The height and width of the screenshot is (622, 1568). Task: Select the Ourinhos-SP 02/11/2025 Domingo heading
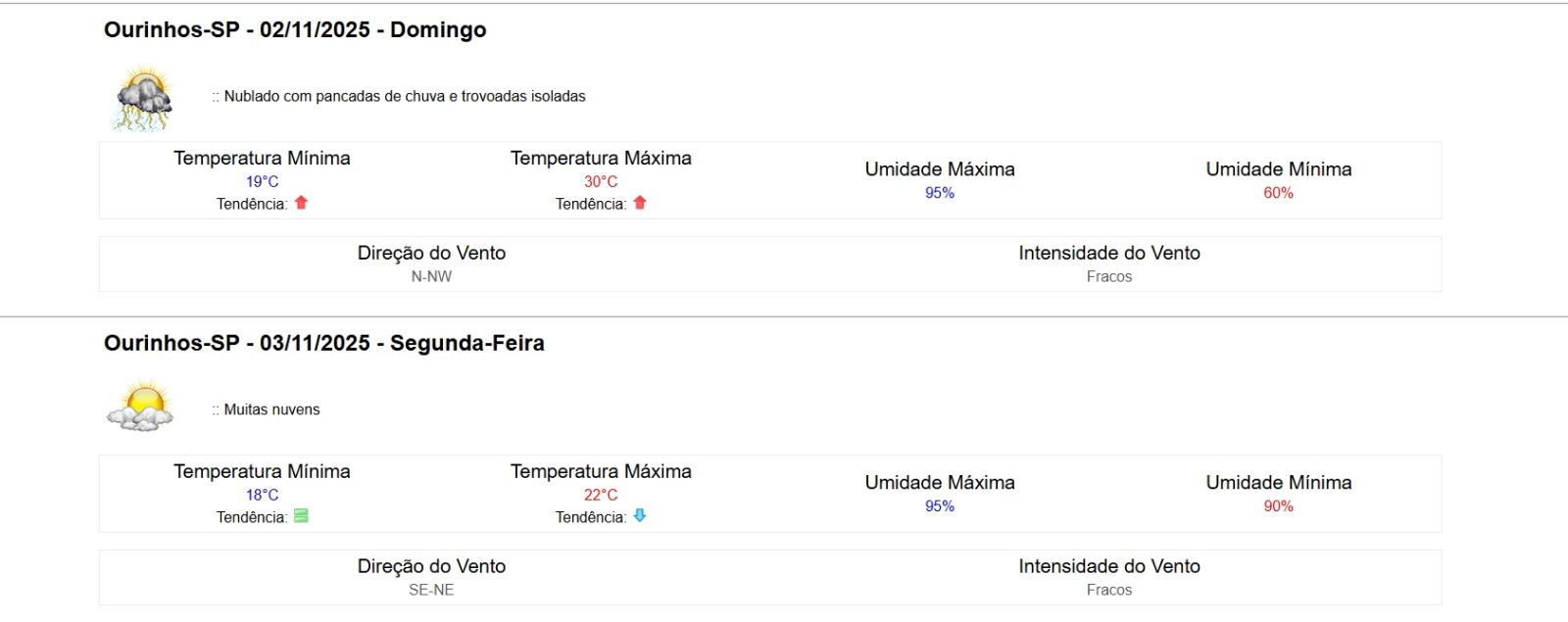[x=295, y=29]
